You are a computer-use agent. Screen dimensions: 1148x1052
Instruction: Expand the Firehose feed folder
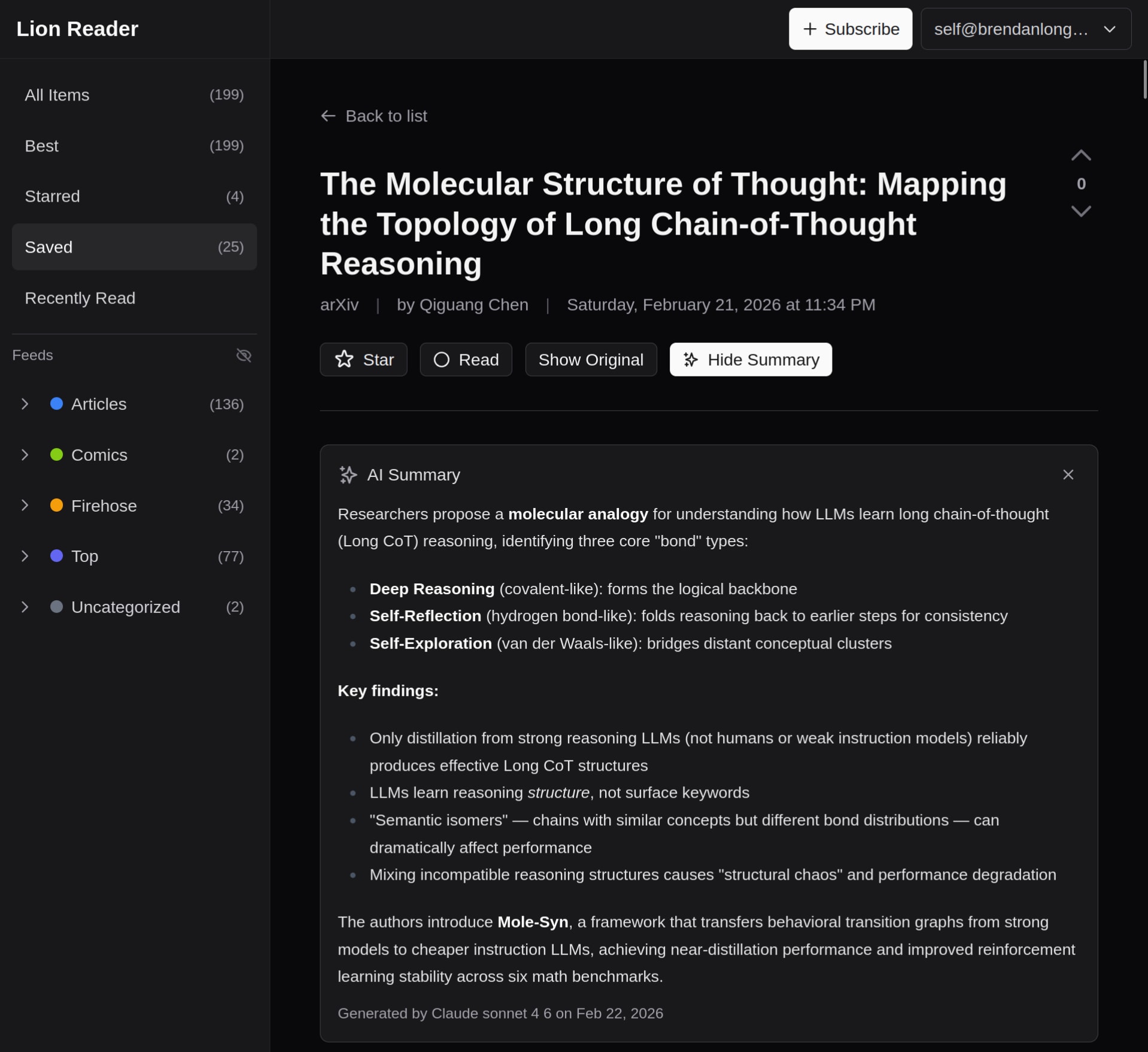point(25,506)
